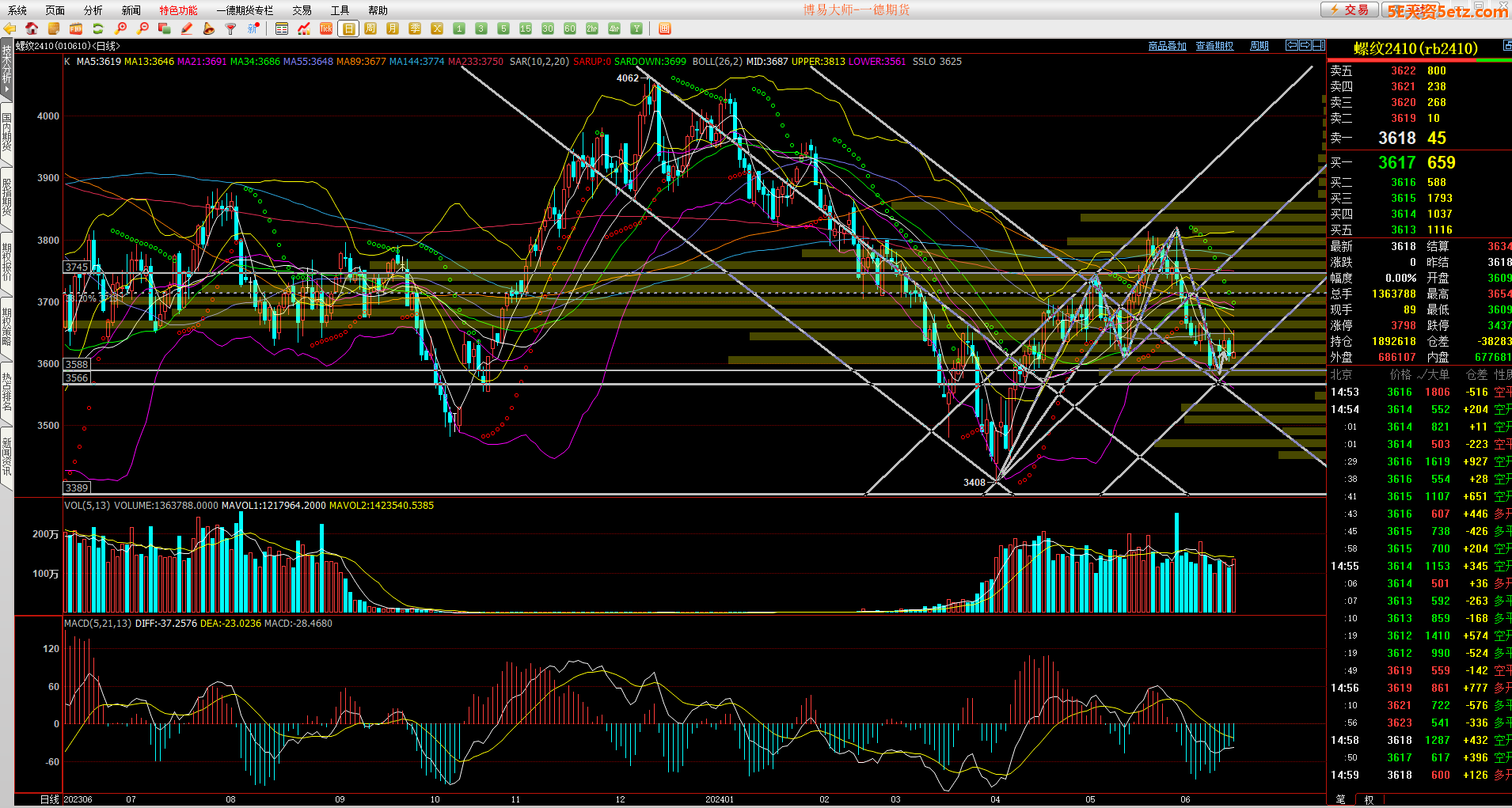The image size is (1512, 808).
Task: Expand the 一德期货专栏 menu
Action: click(245, 10)
